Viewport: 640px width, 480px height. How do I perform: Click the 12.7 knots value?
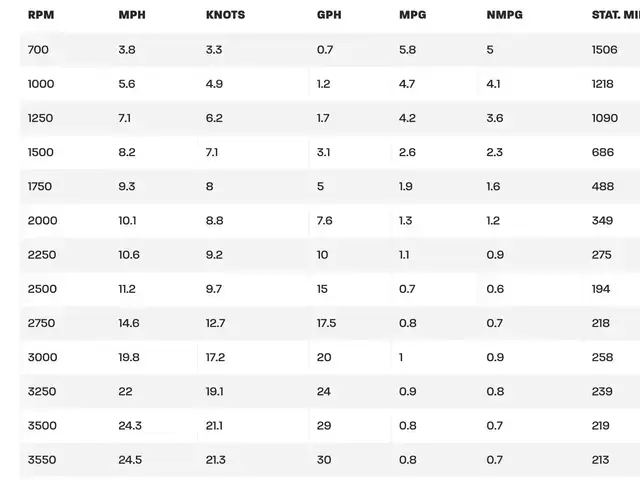point(215,323)
